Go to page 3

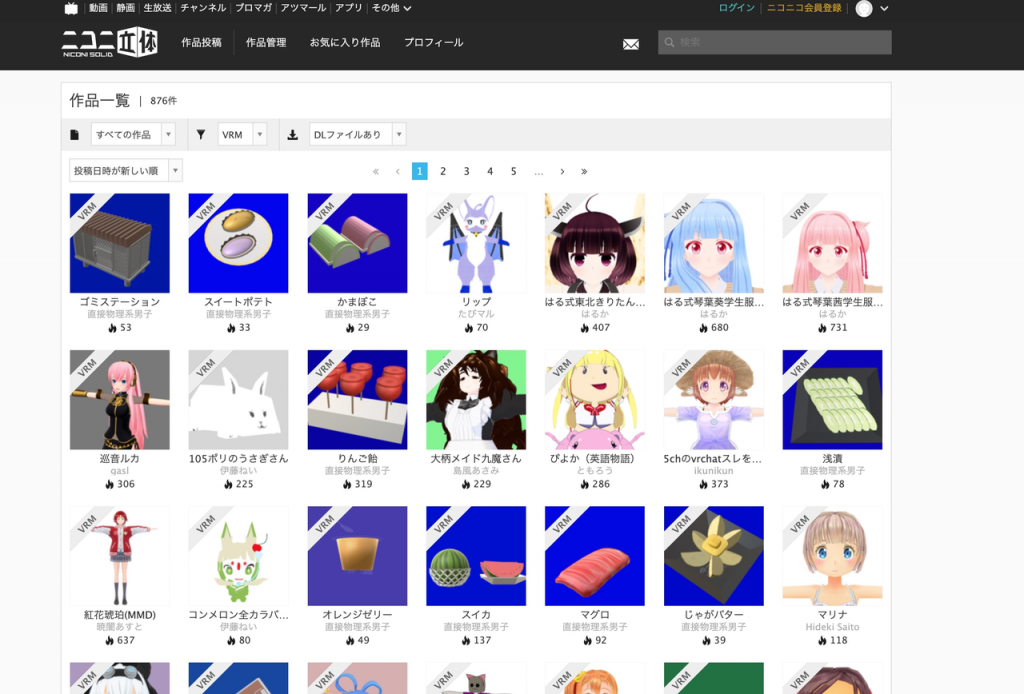coord(466,171)
